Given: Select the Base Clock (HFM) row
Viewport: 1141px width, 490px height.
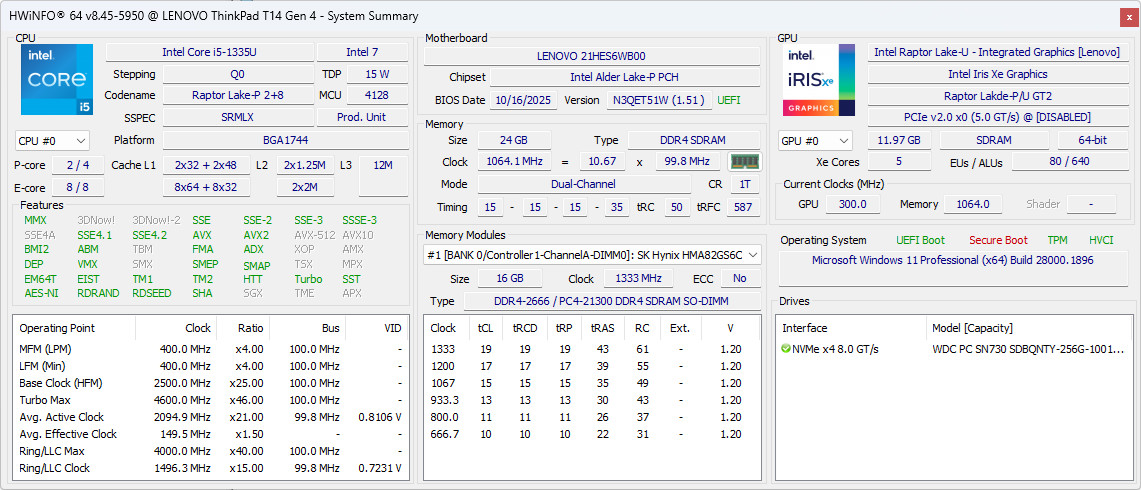Looking at the screenshot, I should coord(211,383).
